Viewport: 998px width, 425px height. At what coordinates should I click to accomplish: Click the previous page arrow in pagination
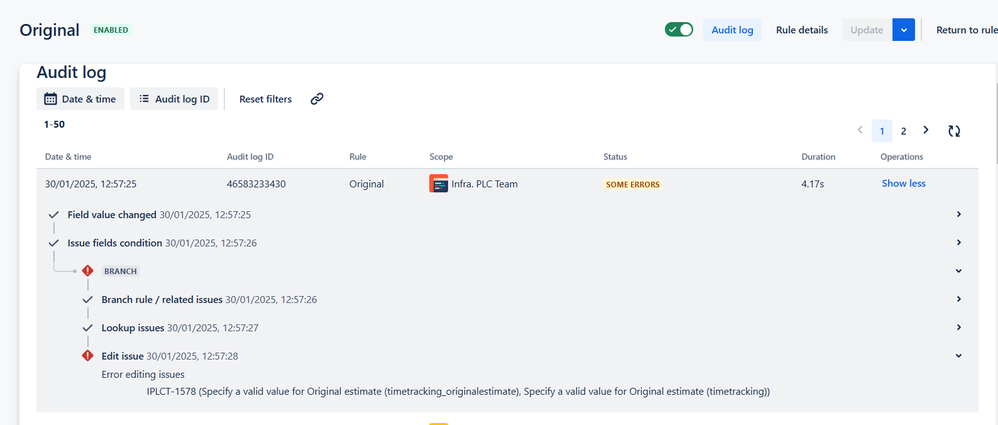860,130
